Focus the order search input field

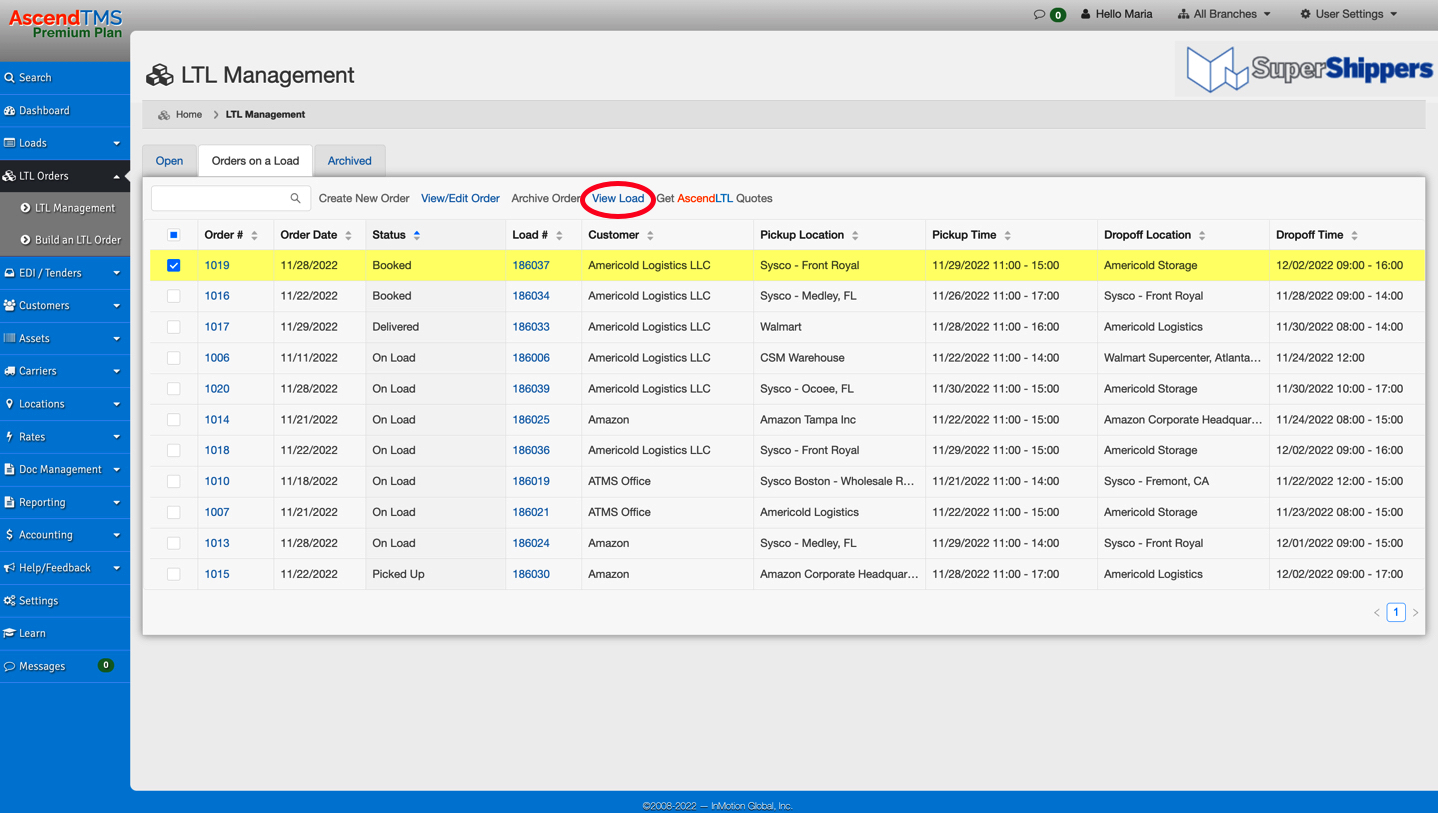(x=231, y=198)
